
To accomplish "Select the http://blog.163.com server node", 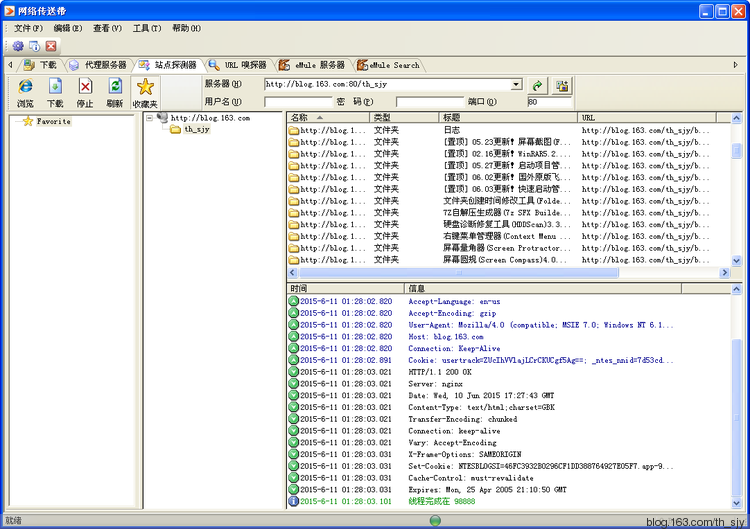I will 210,118.
